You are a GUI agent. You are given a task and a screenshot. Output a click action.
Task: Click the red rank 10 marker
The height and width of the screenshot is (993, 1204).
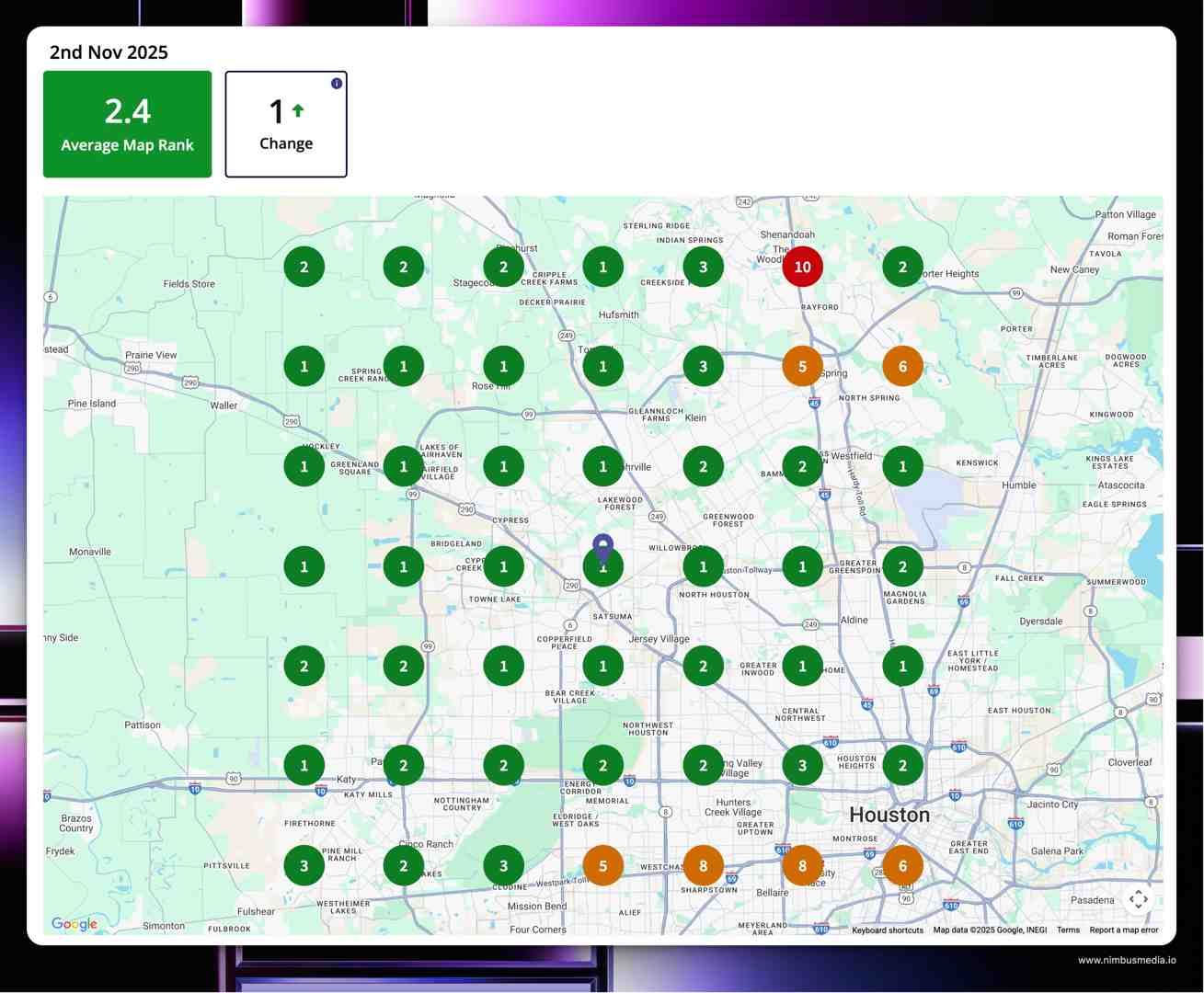tap(802, 268)
